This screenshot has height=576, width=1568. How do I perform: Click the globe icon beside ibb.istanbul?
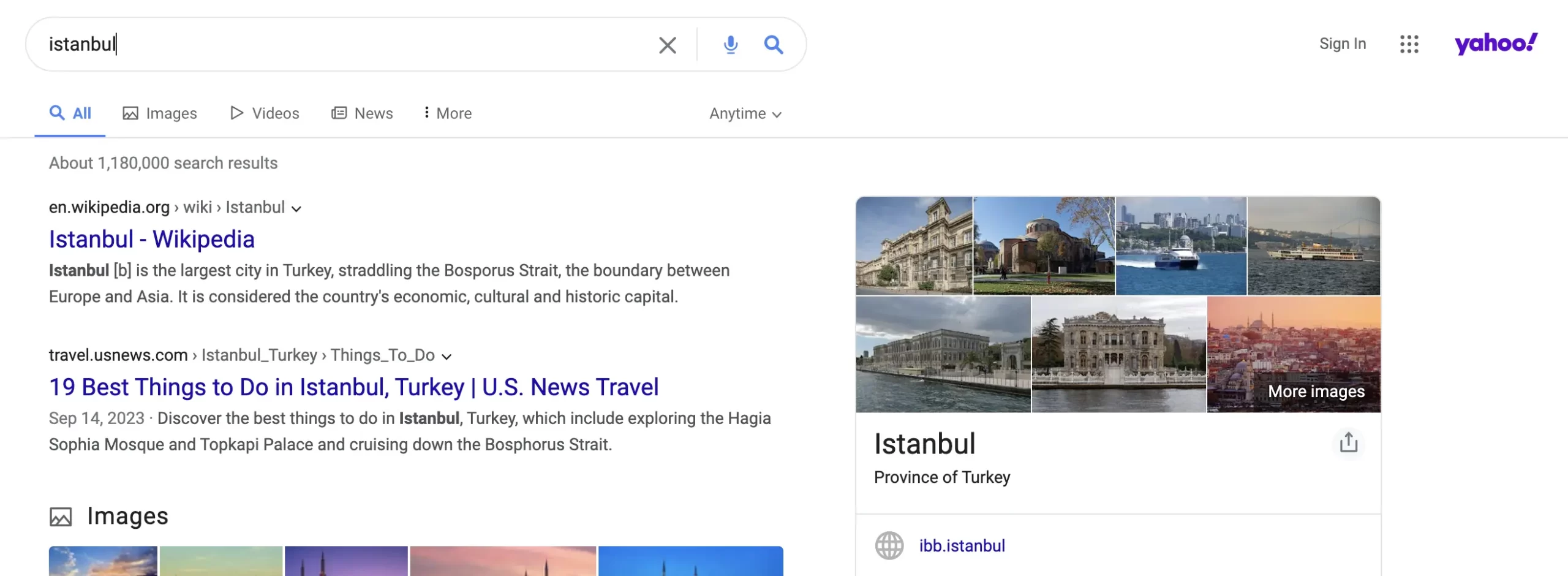coord(889,545)
